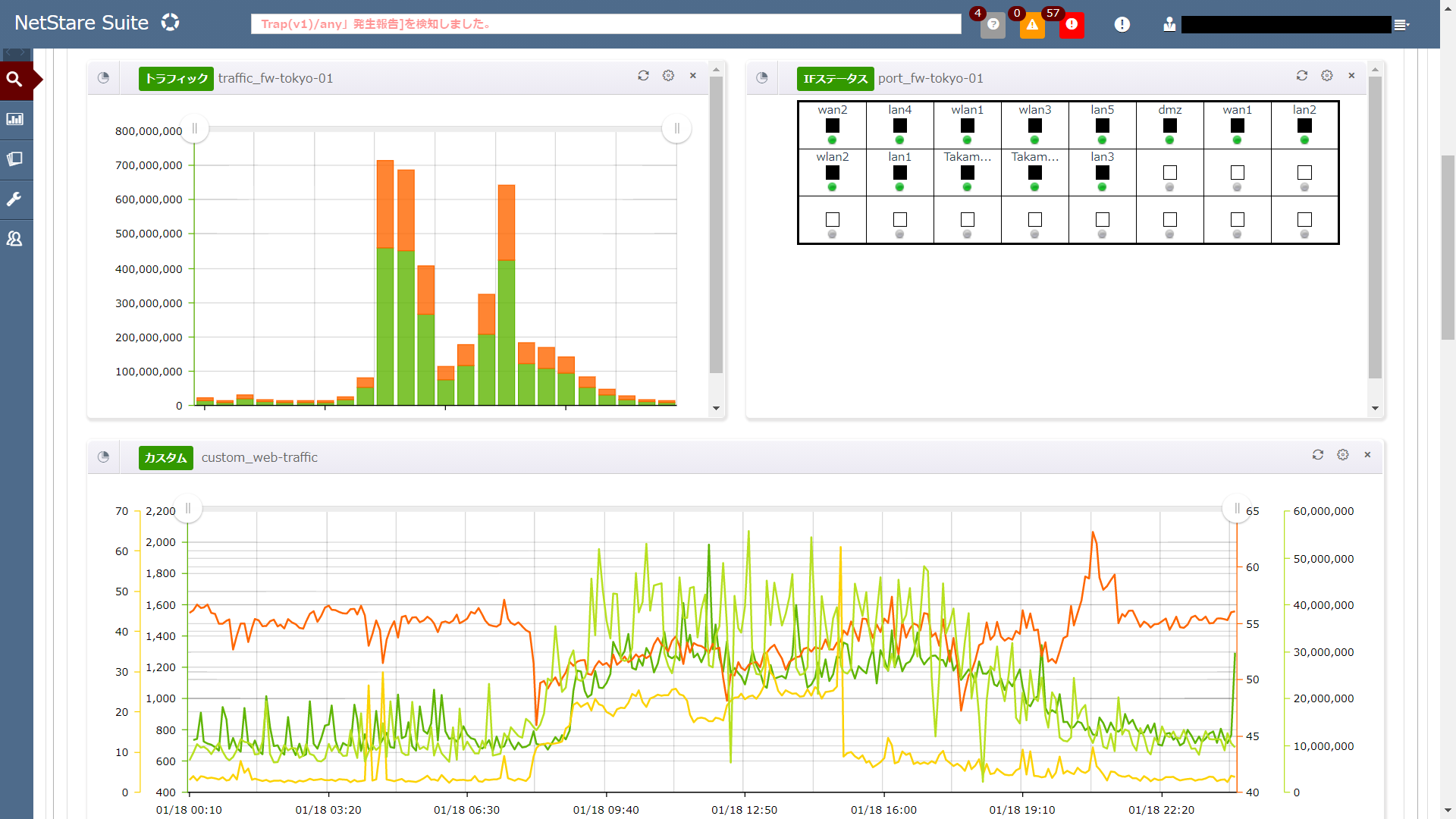Viewport: 1456px width, 819px height.
Task: Refresh the custom_web-traffic widget
Action: (1318, 454)
